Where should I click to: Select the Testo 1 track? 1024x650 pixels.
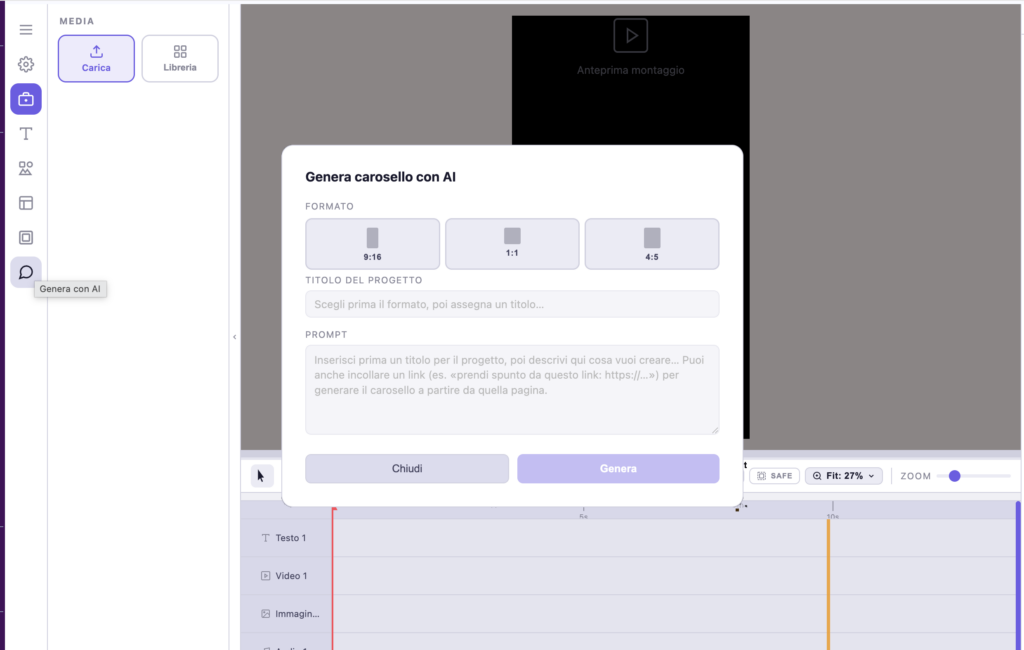[x=287, y=538]
